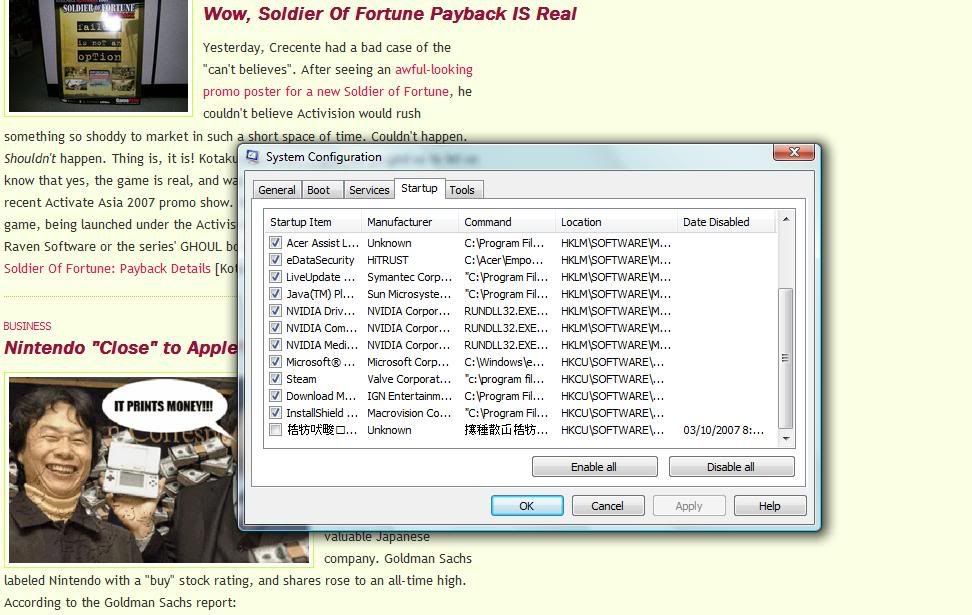
Task: Click the System Configuration title bar icon
Action: pos(252,156)
